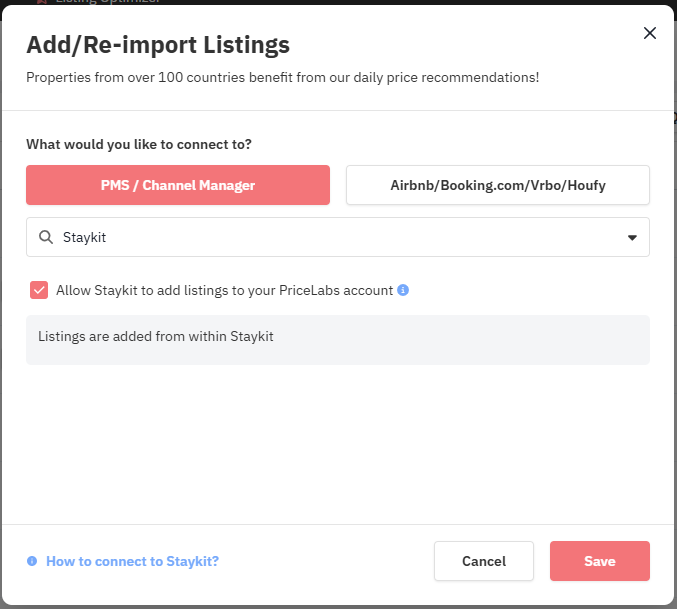Click the empty area below the Staykit notice
Screen dimensions: 677x609
[338, 445]
